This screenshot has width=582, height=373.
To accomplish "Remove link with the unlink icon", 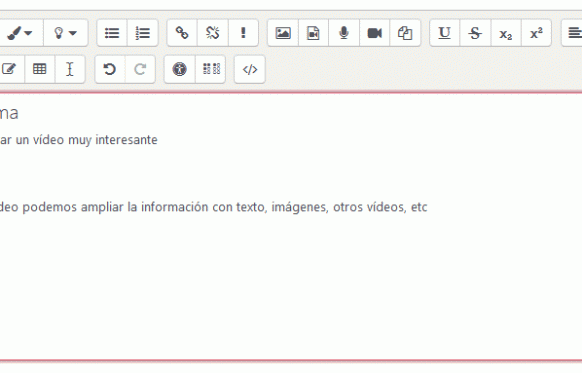I will click(213, 33).
